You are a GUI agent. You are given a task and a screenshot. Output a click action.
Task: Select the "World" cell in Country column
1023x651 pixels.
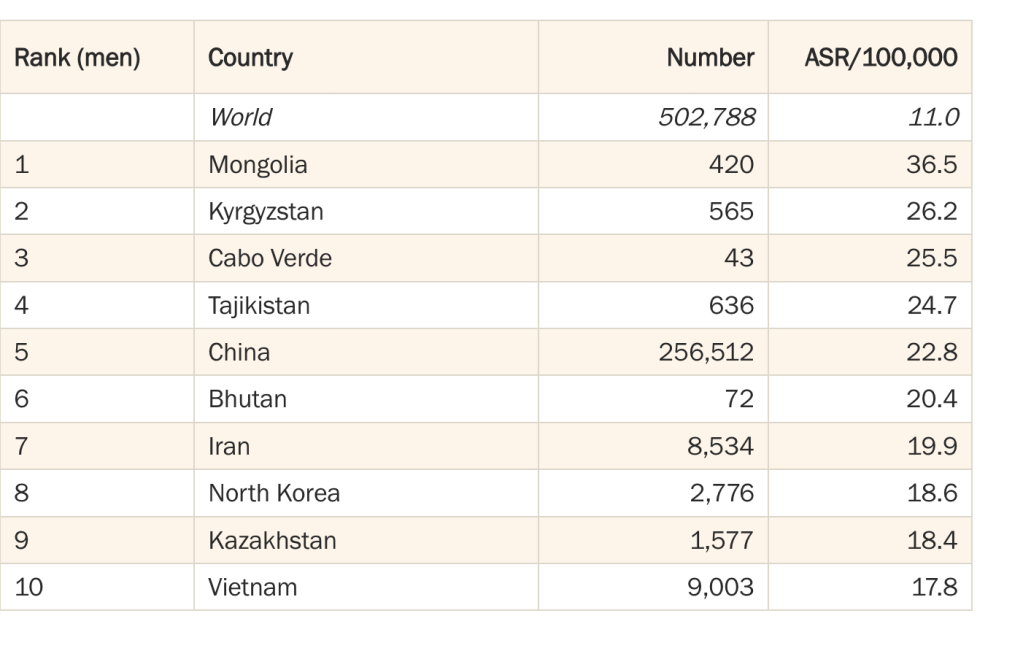(241, 118)
